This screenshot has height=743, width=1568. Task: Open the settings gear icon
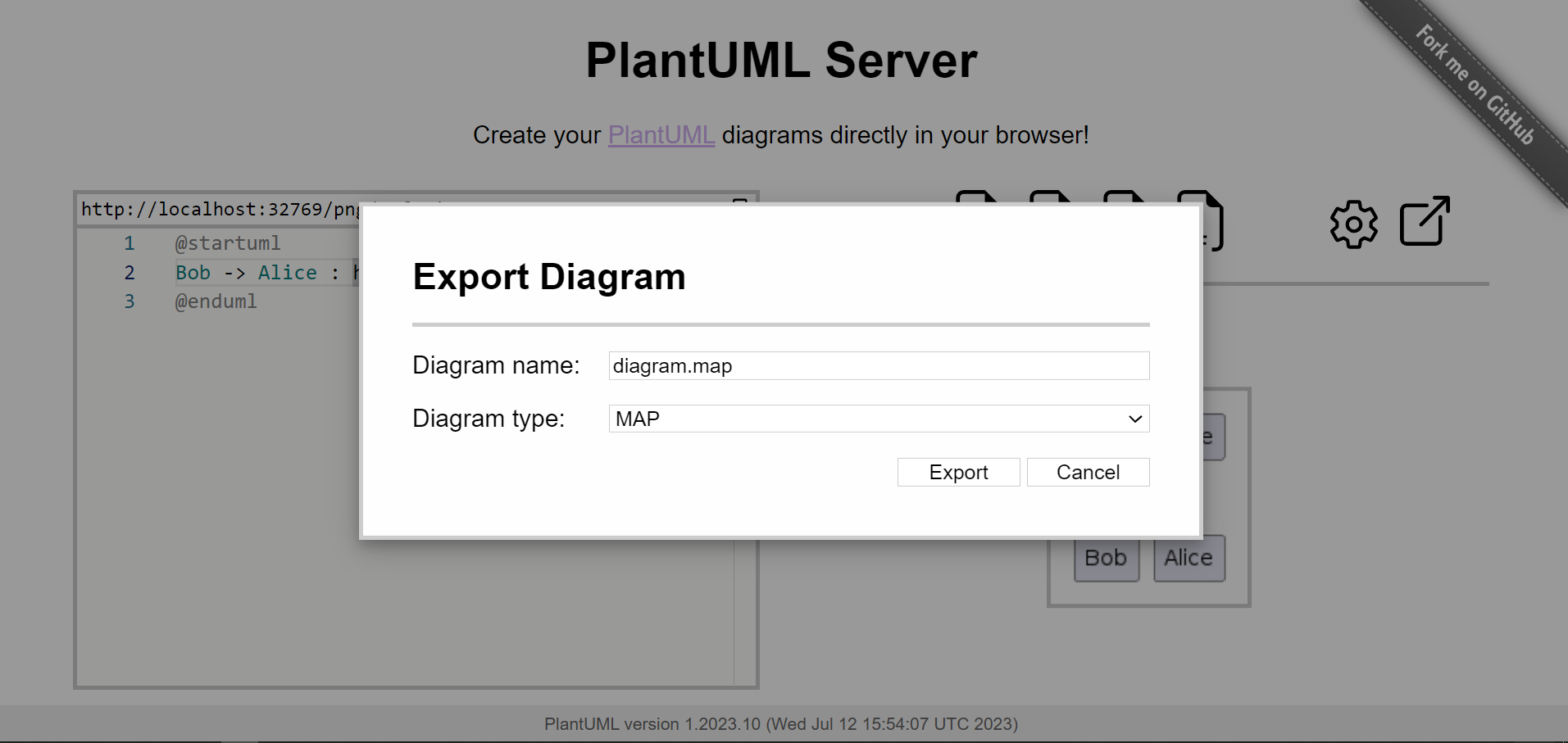[x=1352, y=223]
